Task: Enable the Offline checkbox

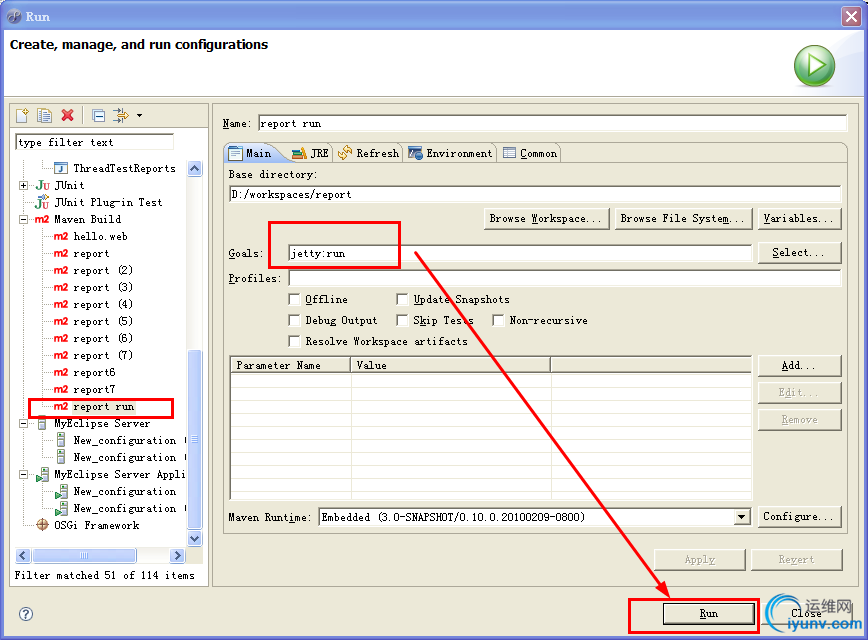Action: point(294,300)
